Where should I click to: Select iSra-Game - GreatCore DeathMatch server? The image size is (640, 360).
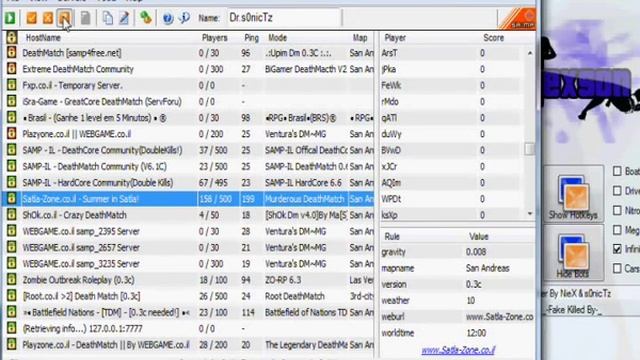[189, 101]
